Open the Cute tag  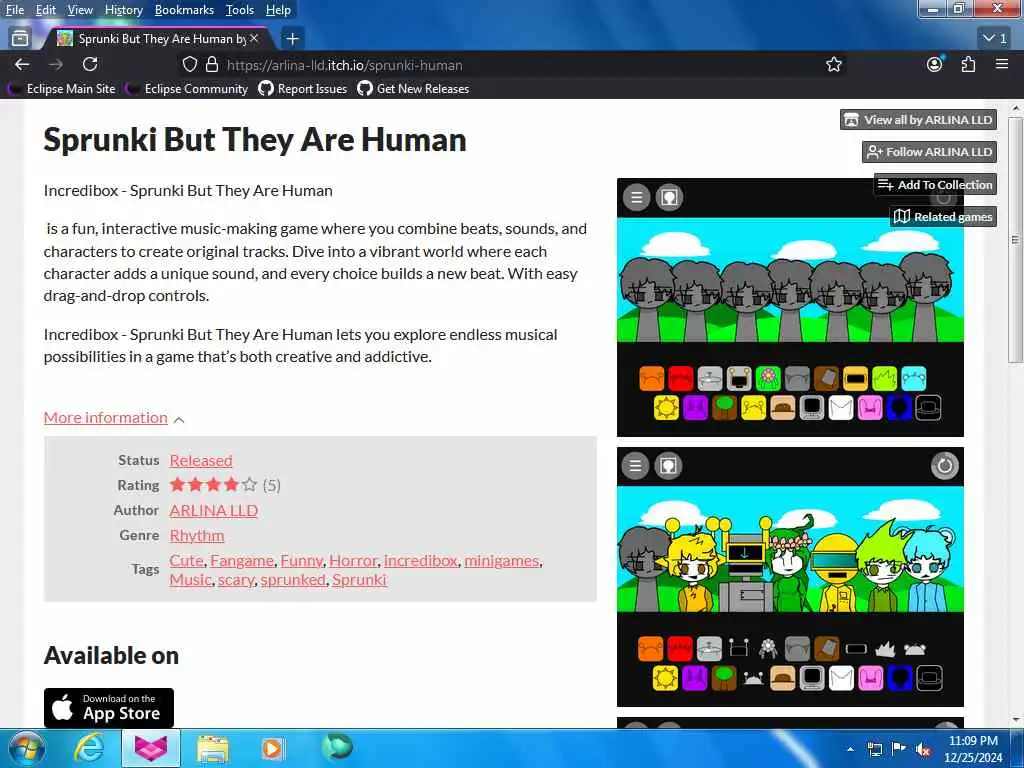pyautogui.click(x=186, y=560)
